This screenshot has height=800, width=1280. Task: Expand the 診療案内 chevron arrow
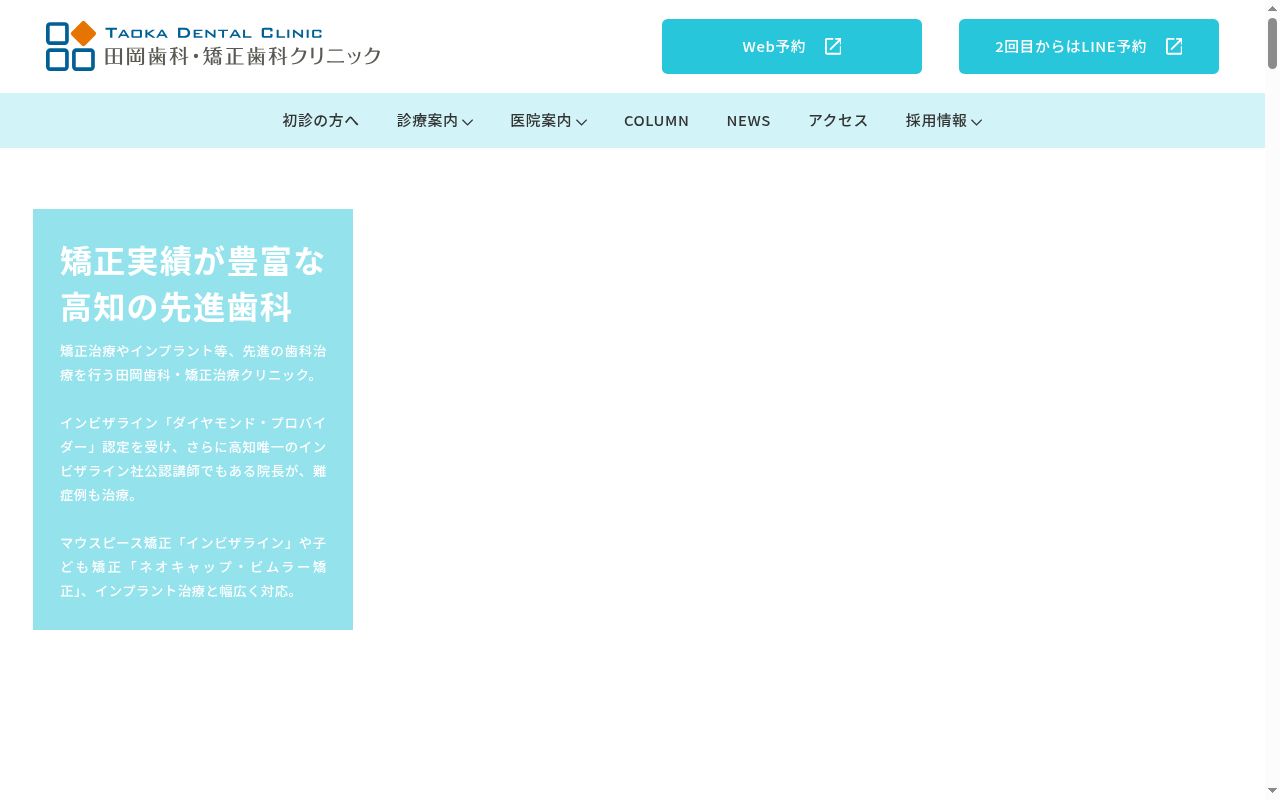pos(467,122)
